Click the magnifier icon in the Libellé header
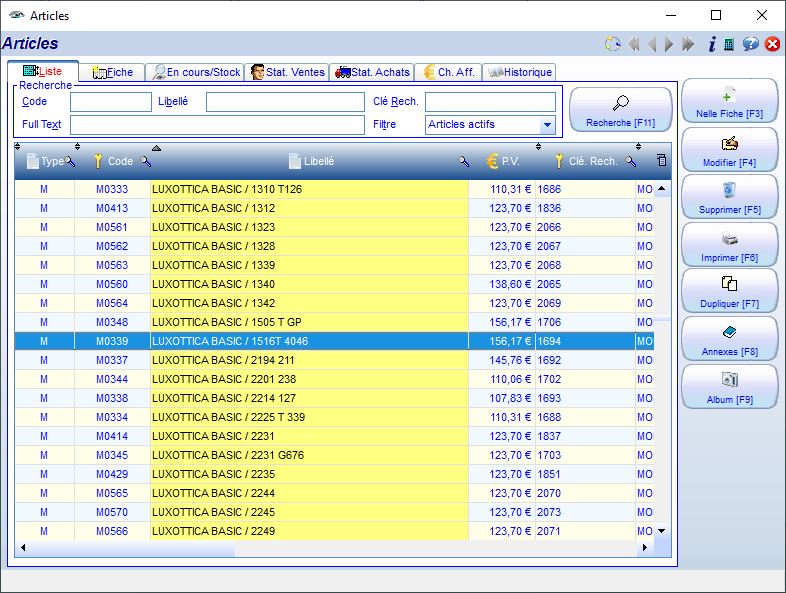The height and width of the screenshot is (593, 786). pos(464,161)
